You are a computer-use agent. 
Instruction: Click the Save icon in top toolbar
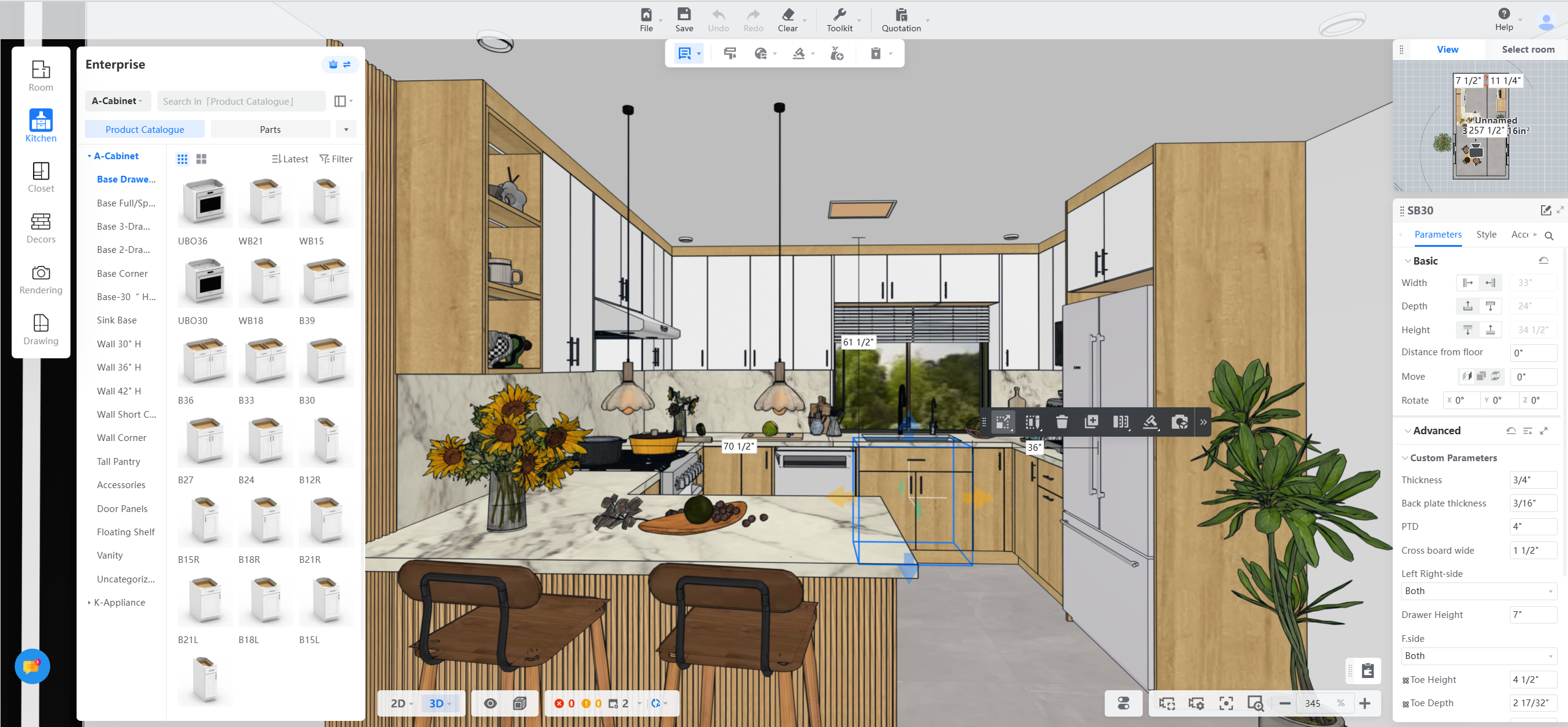coord(684,20)
